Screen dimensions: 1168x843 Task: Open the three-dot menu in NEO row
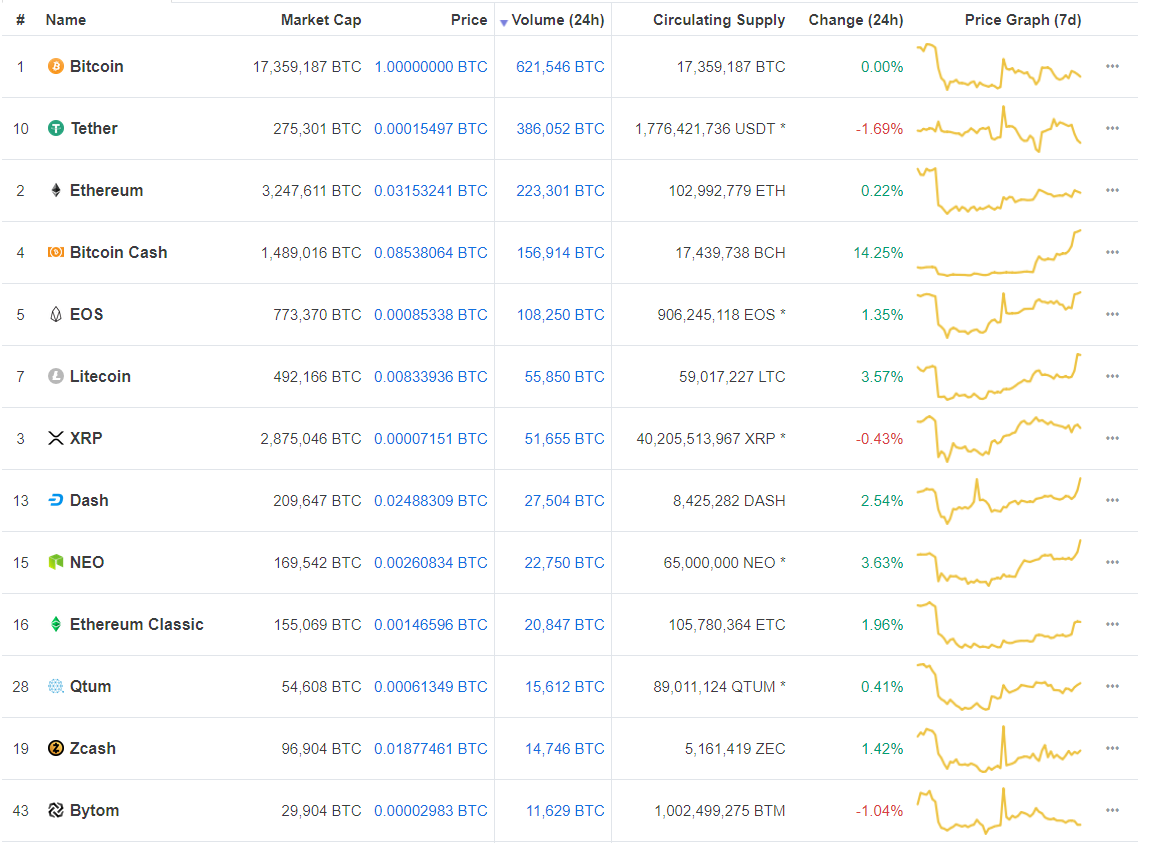[1112, 562]
